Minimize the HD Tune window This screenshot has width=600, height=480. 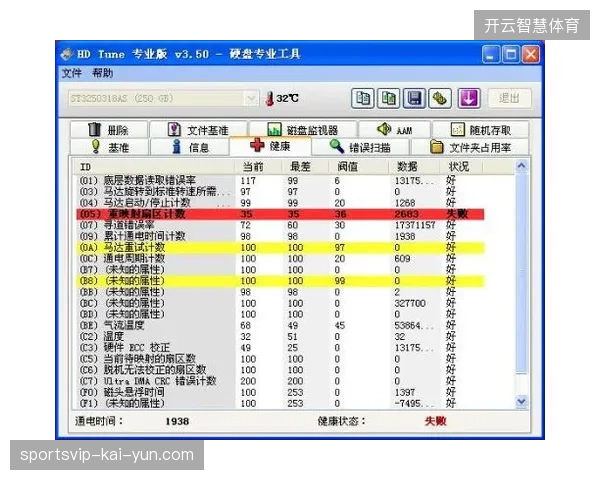point(491,54)
